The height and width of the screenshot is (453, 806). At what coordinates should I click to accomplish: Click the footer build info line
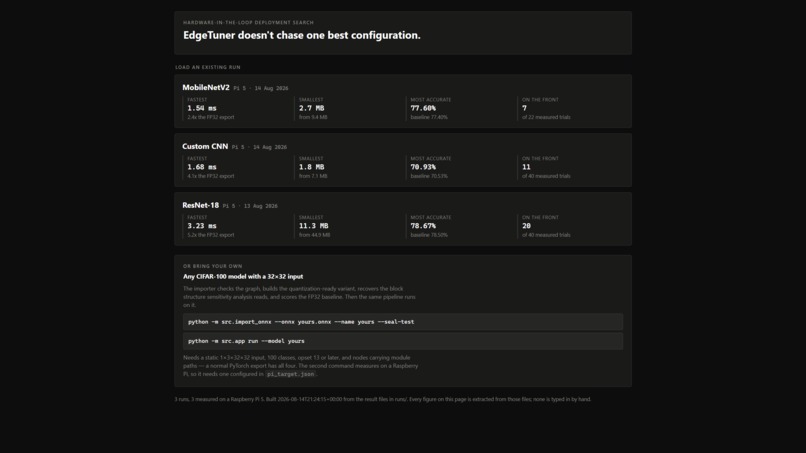click(x=383, y=400)
